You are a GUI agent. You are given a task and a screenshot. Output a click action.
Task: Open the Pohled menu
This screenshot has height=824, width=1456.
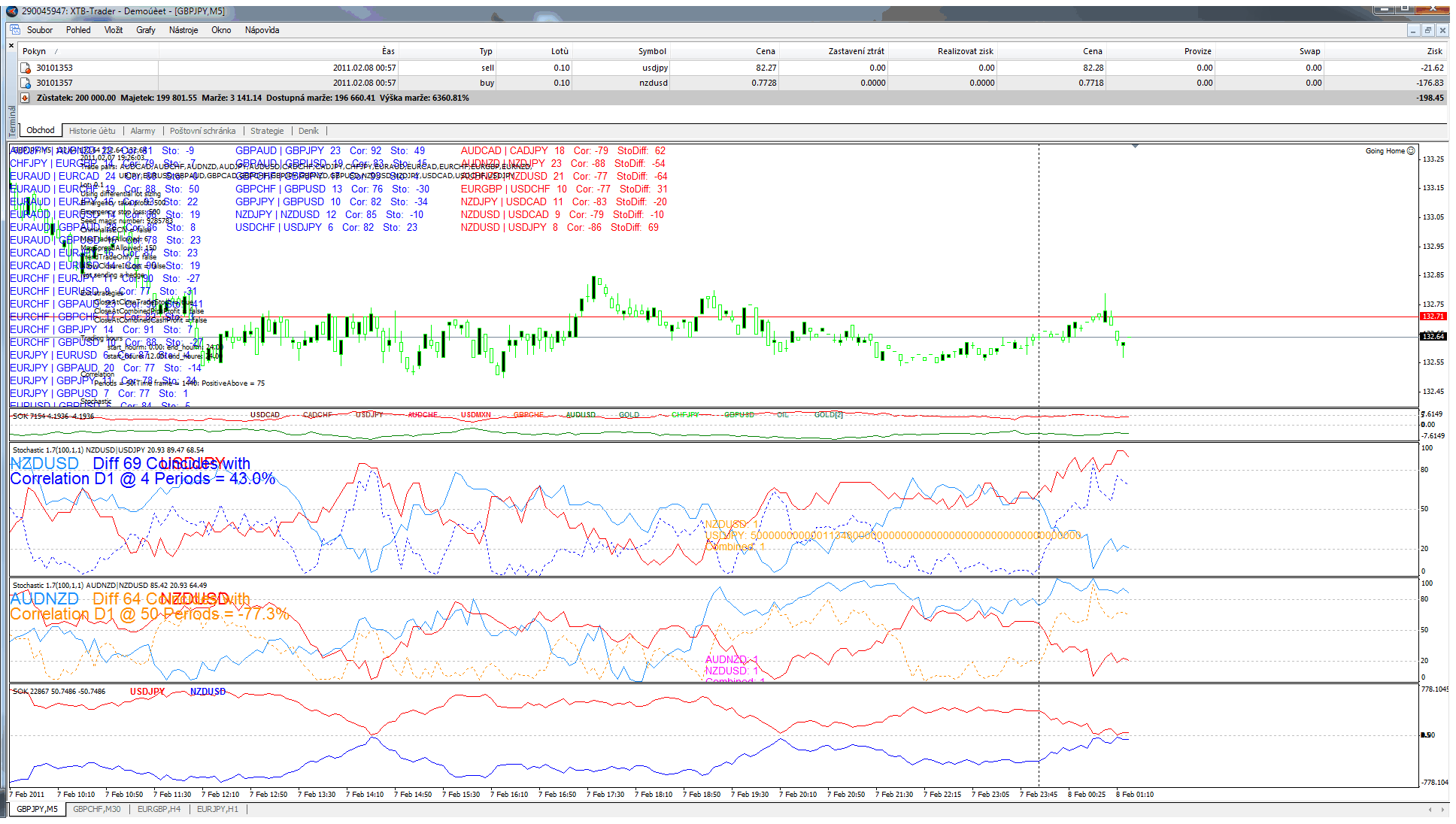pyautogui.click(x=78, y=30)
